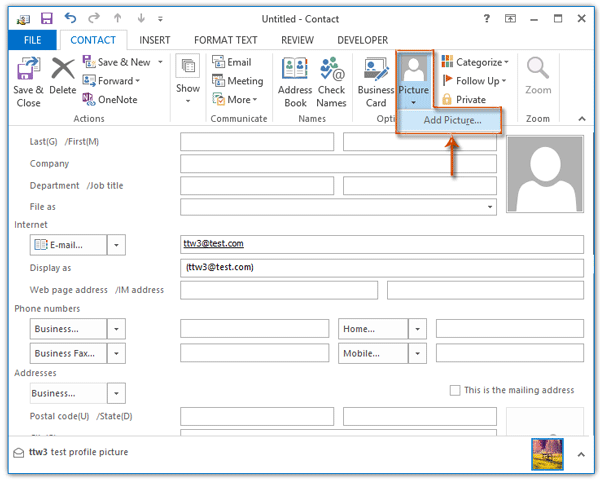This screenshot has width=600, height=480.
Task: Click the Business... address button
Action: pos(68,393)
